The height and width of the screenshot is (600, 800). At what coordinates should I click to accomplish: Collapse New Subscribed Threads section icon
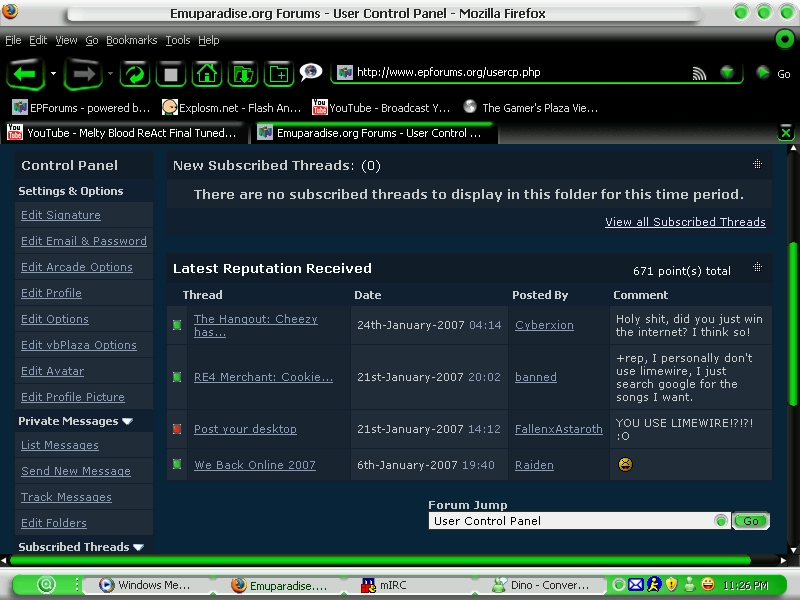click(x=758, y=164)
